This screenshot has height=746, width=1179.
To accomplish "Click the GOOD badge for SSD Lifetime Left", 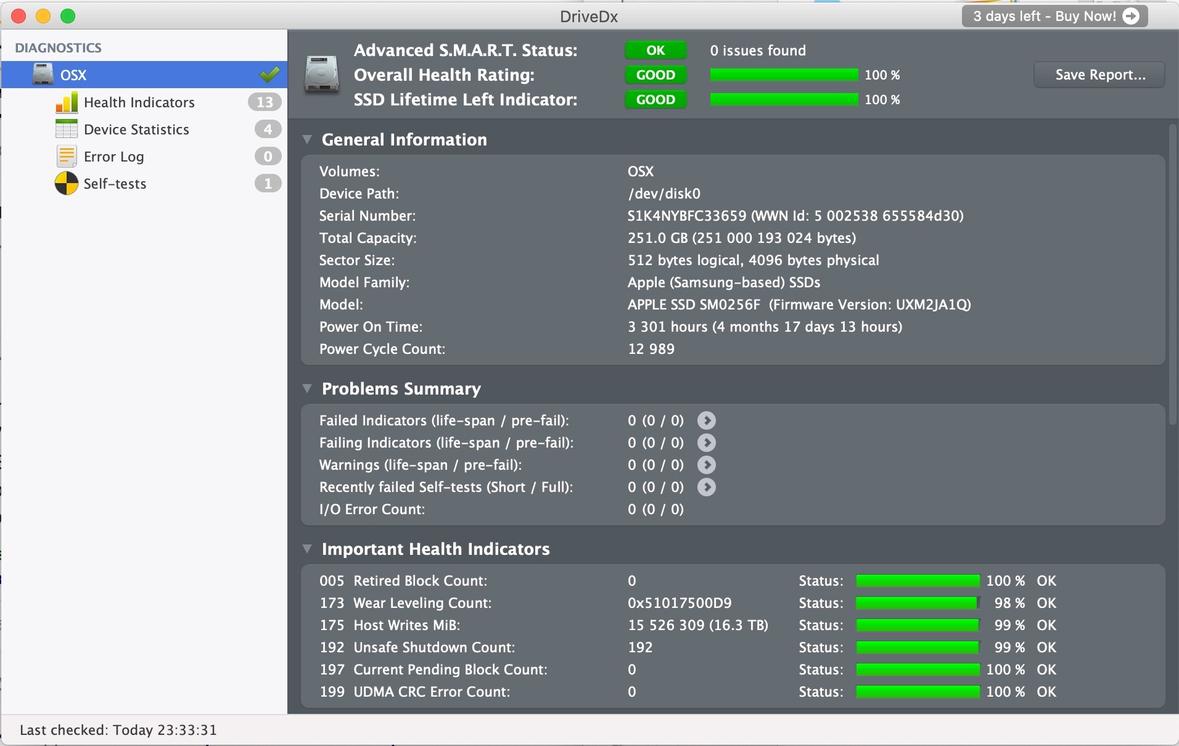I will 656,99.
